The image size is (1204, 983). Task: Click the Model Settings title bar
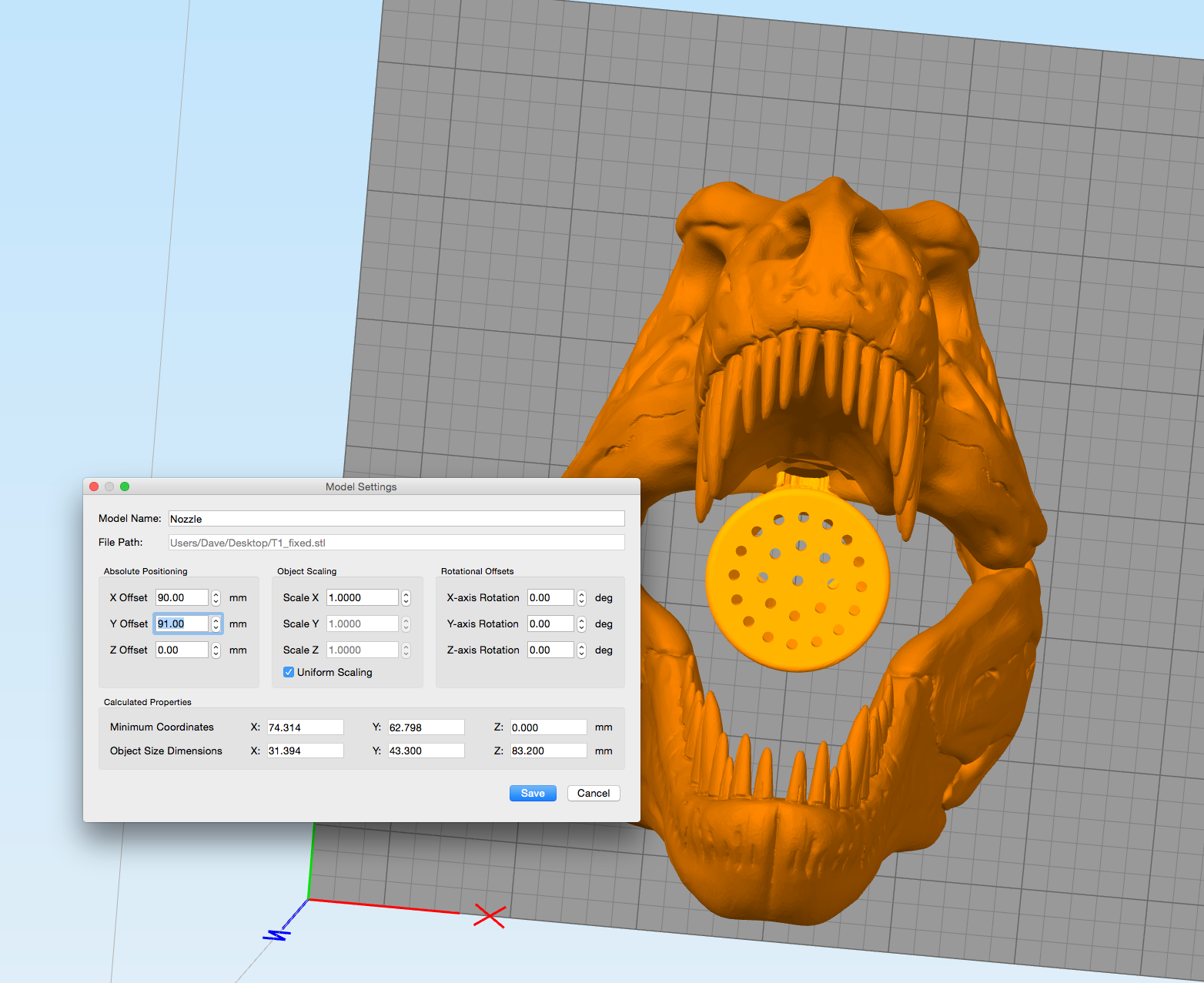point(361,486)
